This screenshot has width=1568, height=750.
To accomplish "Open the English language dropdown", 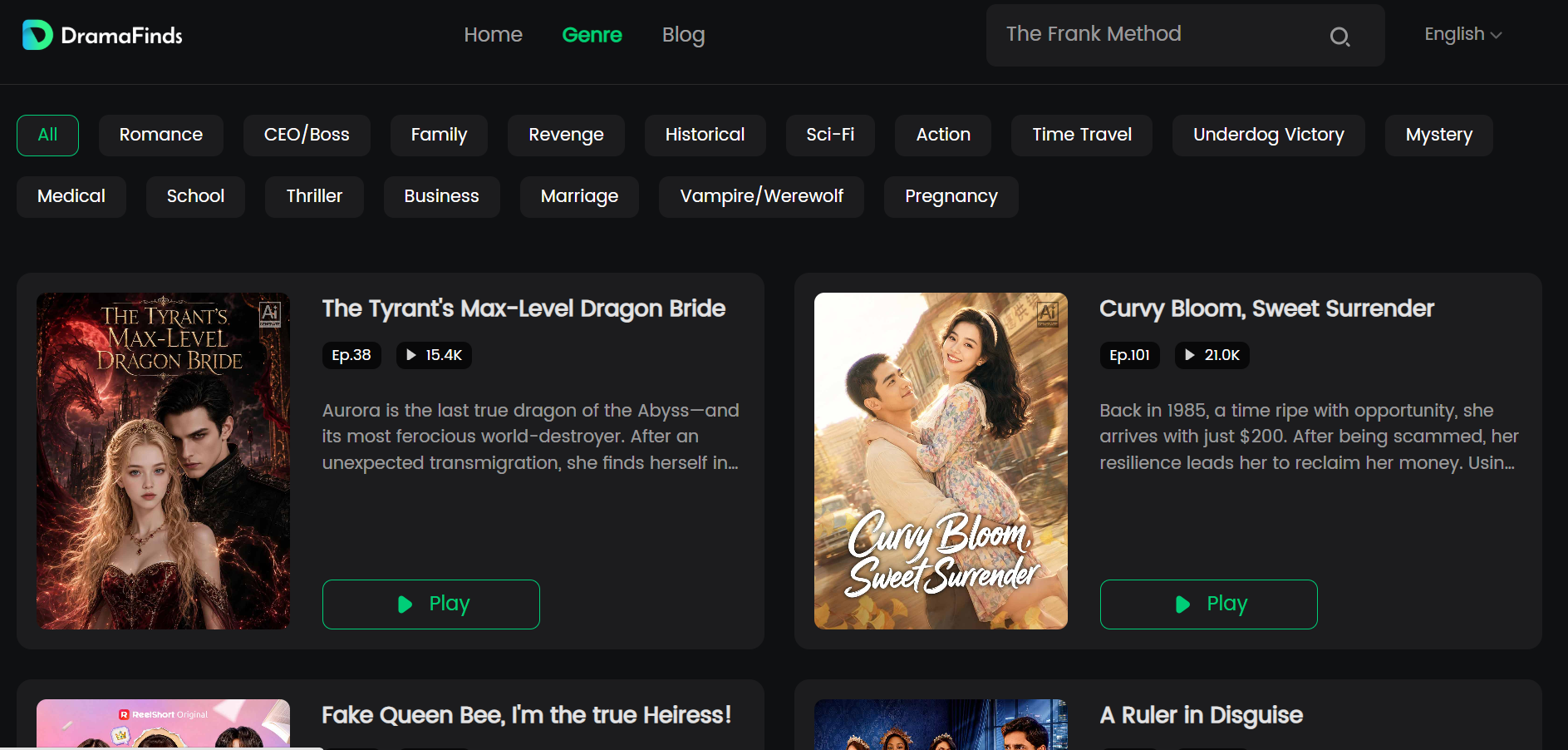I will point(1462,34).
